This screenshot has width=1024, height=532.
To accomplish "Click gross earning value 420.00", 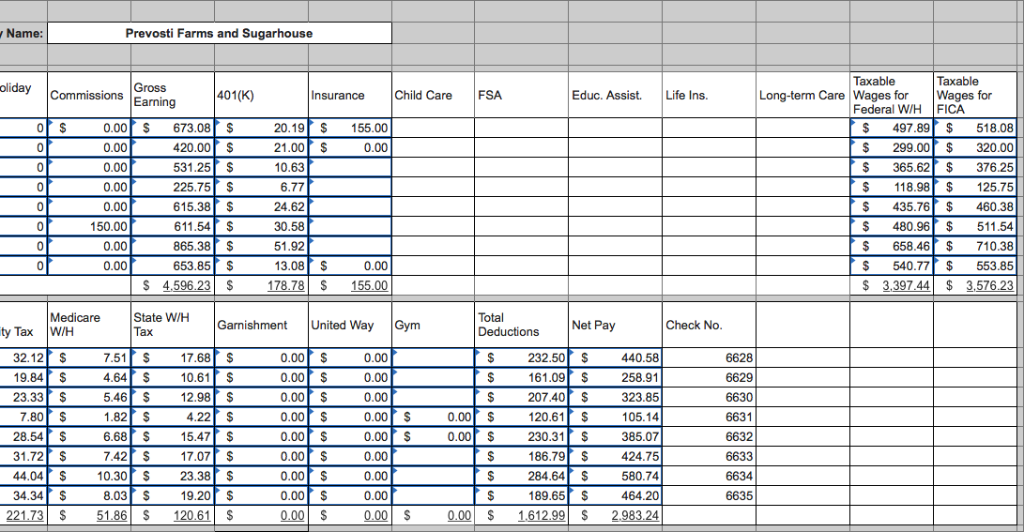I will click(172, 148).
